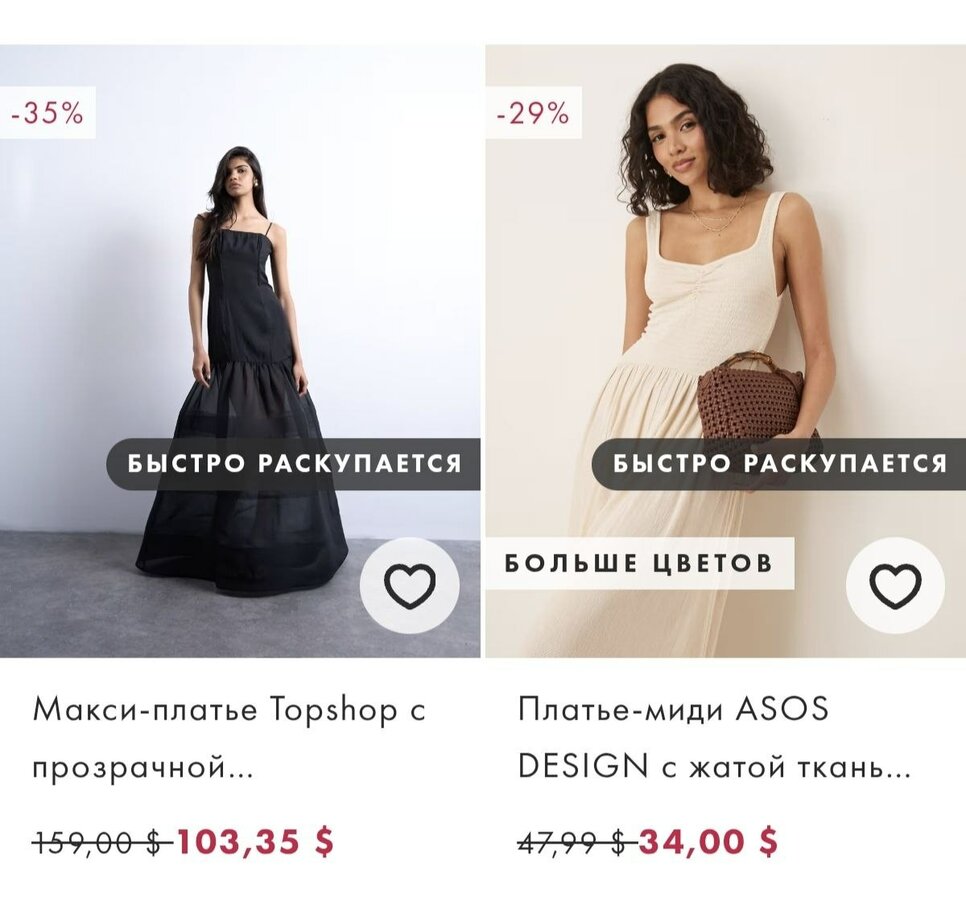Click the heart icon on ASOS DESIGN dress
Image resolution: width=966 pixels, height=900 pixels.
pos(895,586)
